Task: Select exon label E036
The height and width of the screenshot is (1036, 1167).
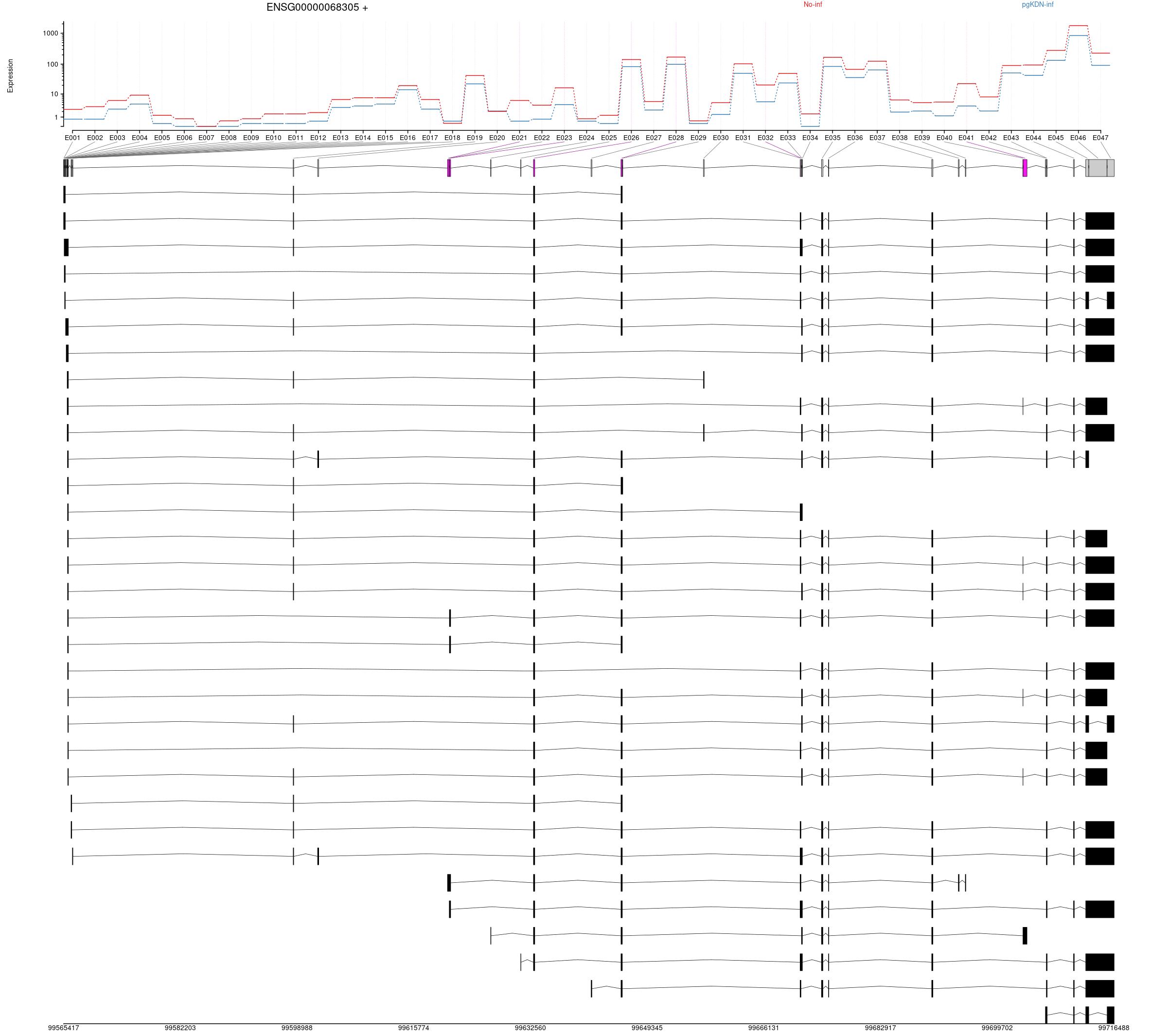Action: pyautogui.click(x=855, y=138)
